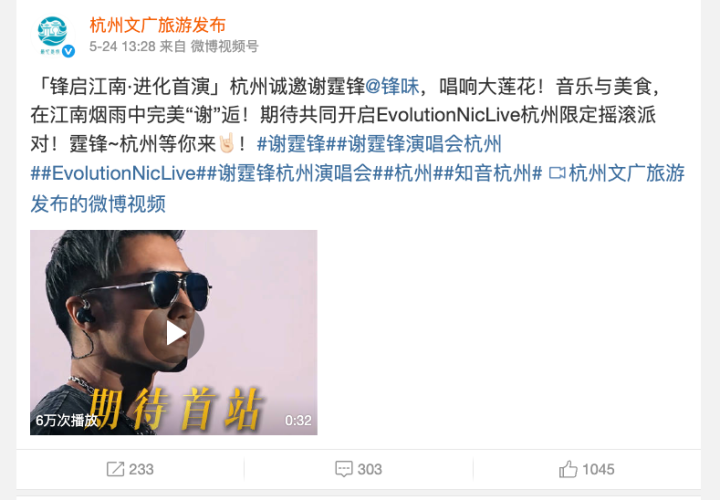Open the @锋味 mention link

[392, 86]
